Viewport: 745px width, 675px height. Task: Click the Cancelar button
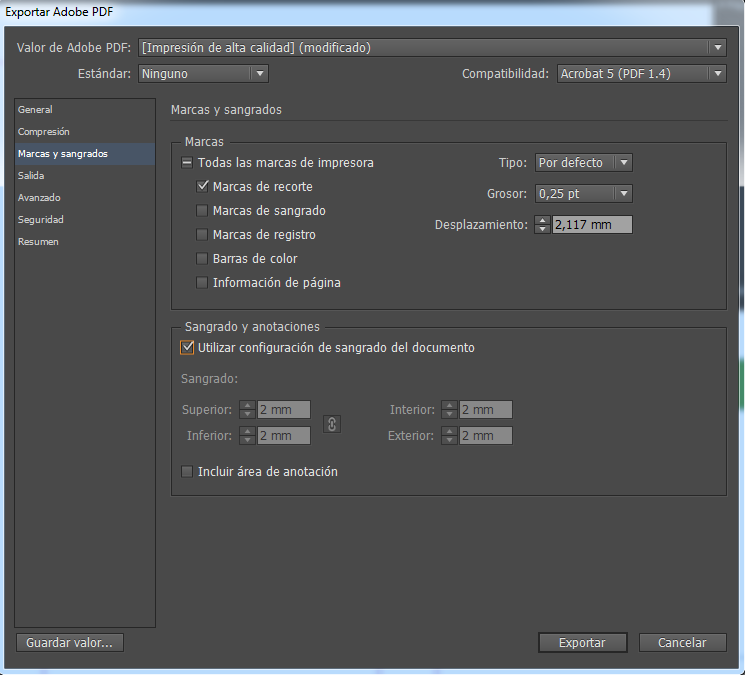682,643
